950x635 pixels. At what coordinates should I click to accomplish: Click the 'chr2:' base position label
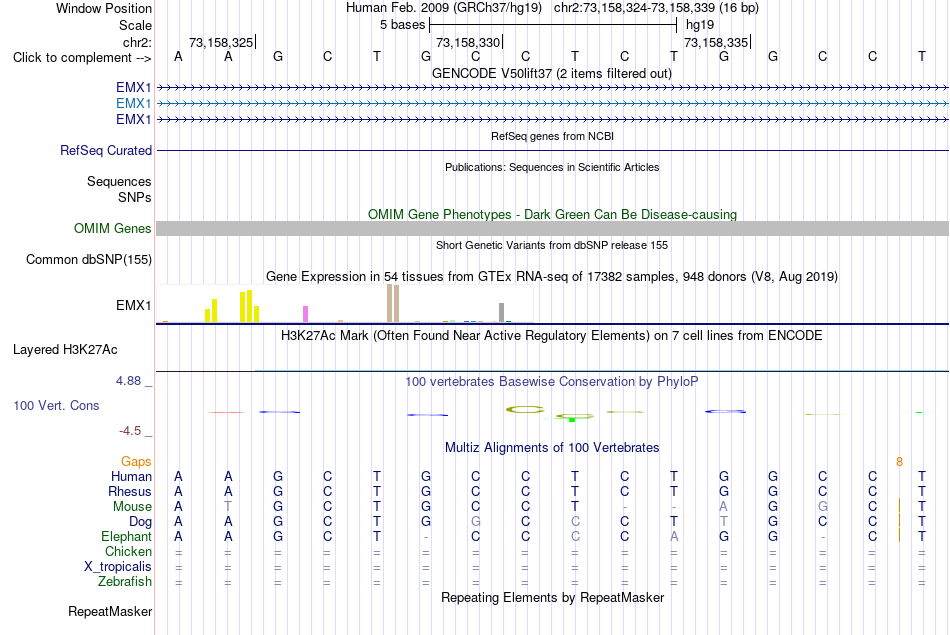[137, 42]
